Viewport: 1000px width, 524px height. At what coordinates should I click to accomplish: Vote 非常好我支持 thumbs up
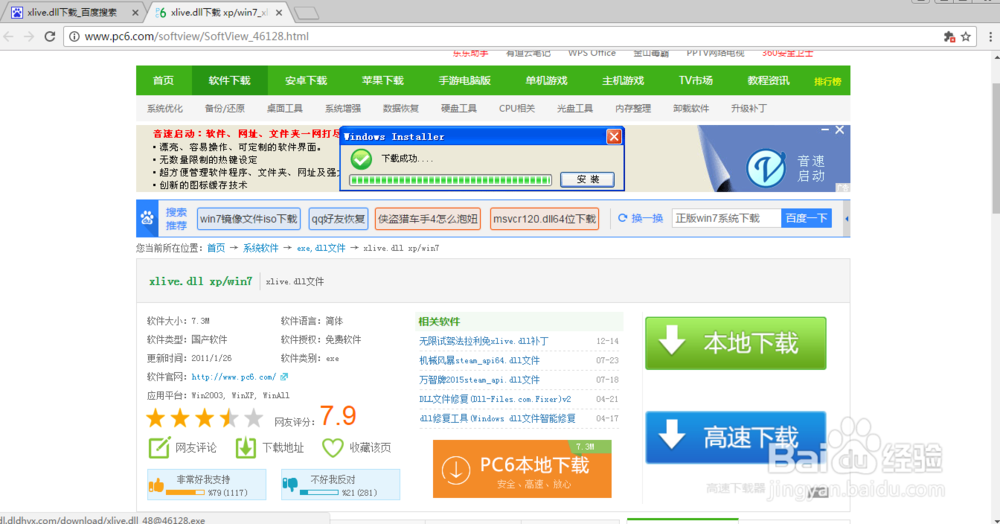(207, 484)
